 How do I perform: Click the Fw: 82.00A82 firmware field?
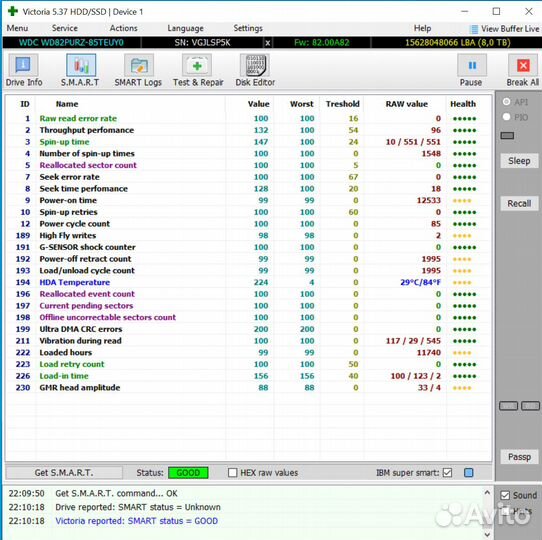321,43
